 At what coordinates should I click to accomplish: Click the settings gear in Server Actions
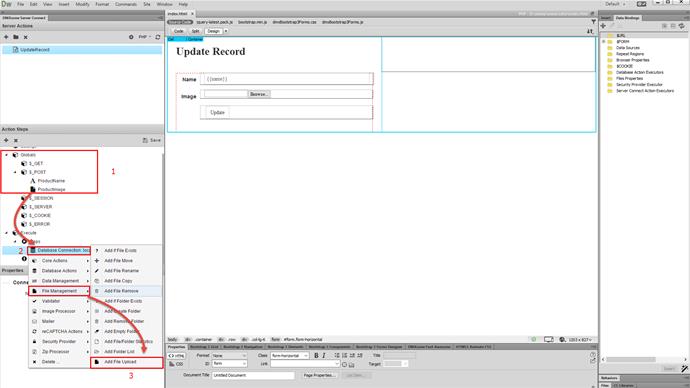(x=131, y=37)
